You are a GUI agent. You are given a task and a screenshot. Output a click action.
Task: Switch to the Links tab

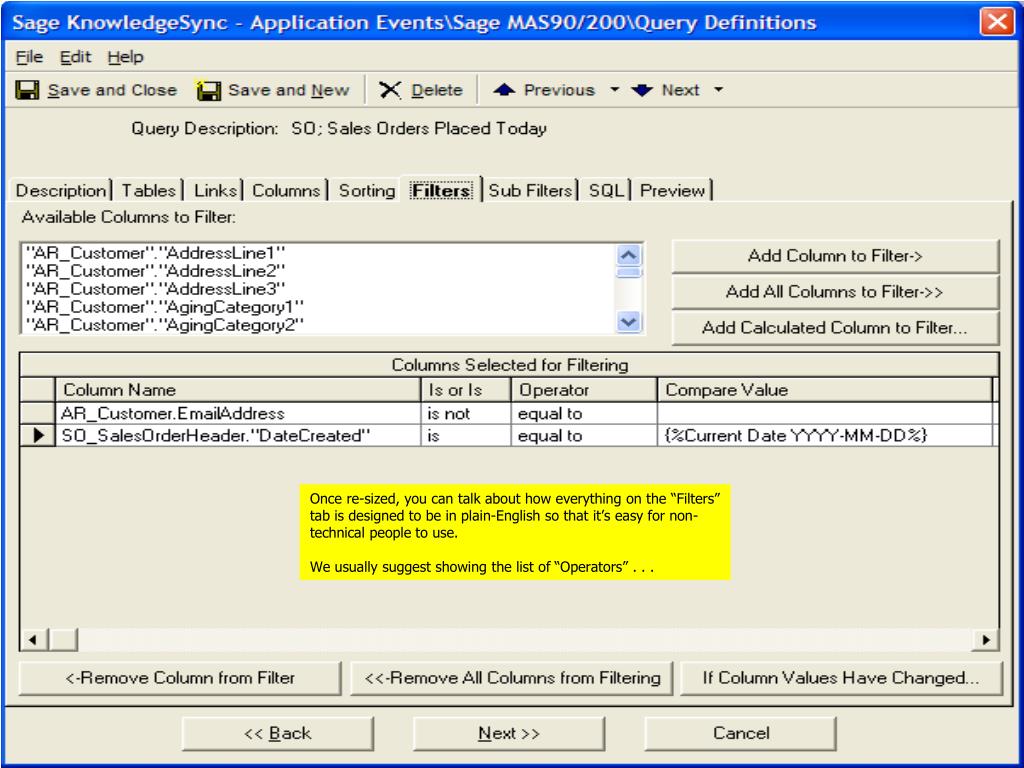[215, 191]
